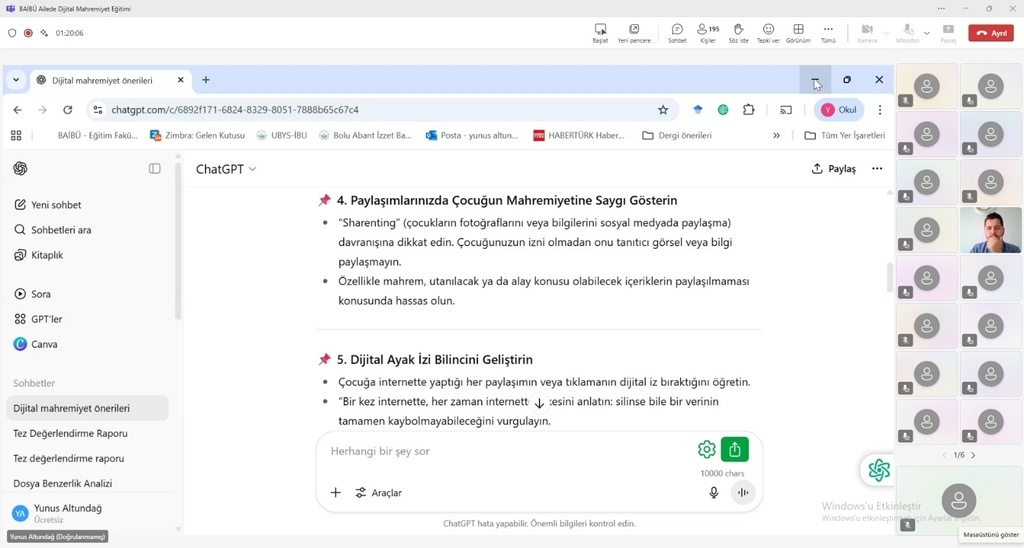Show the Kişiler participants list

(708, 33)
